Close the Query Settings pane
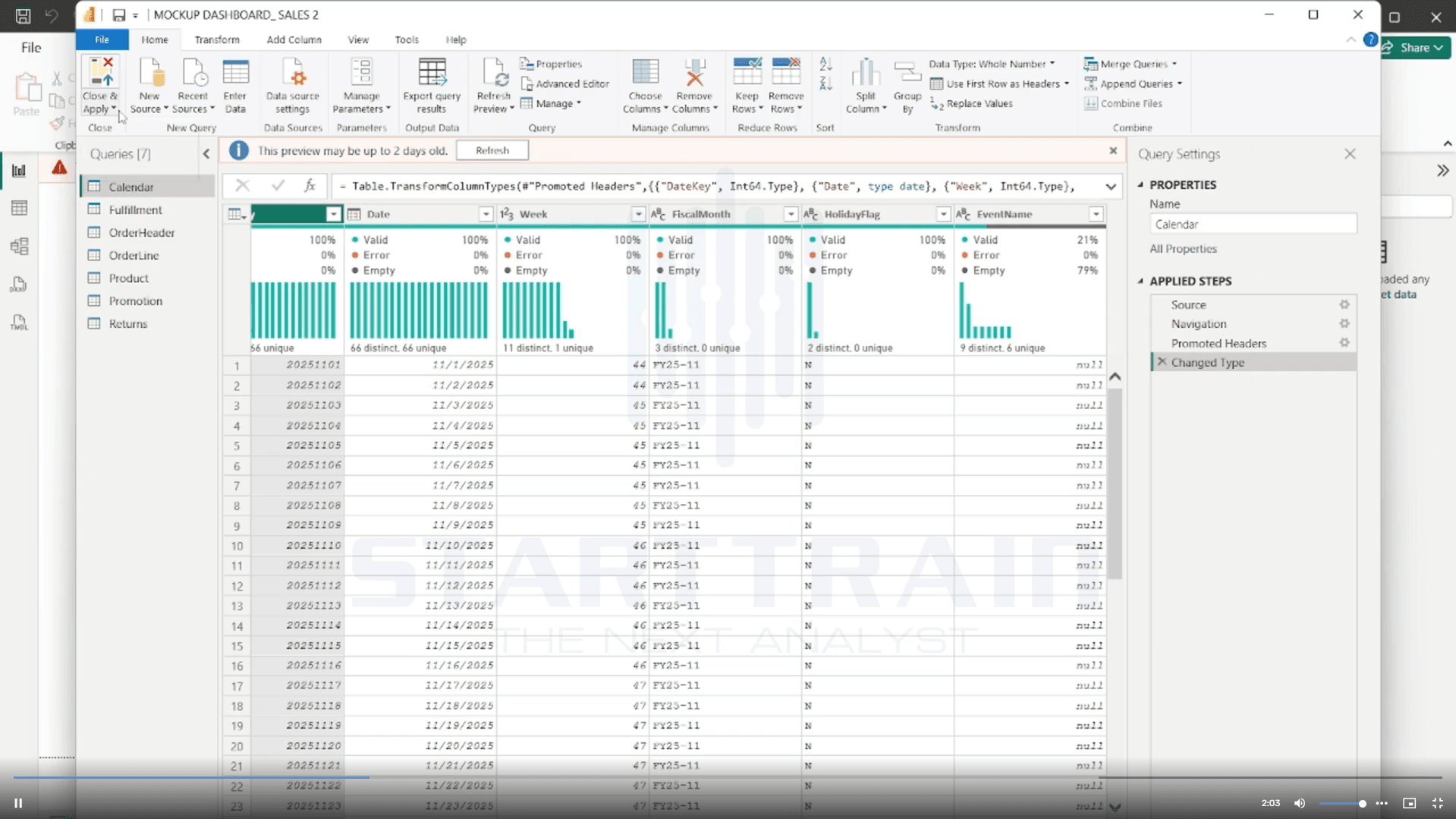Screen dimensions: 1456x819 [1350, 154]
